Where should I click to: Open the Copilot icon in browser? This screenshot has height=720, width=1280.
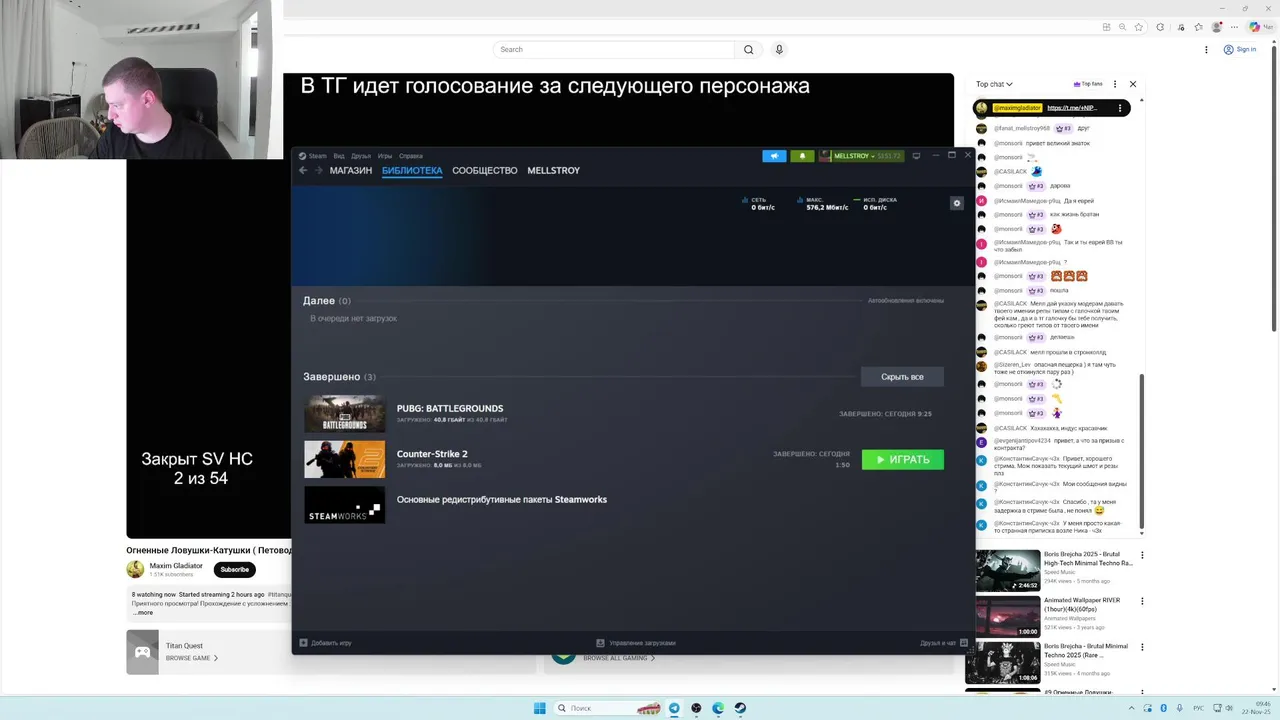1254,27
